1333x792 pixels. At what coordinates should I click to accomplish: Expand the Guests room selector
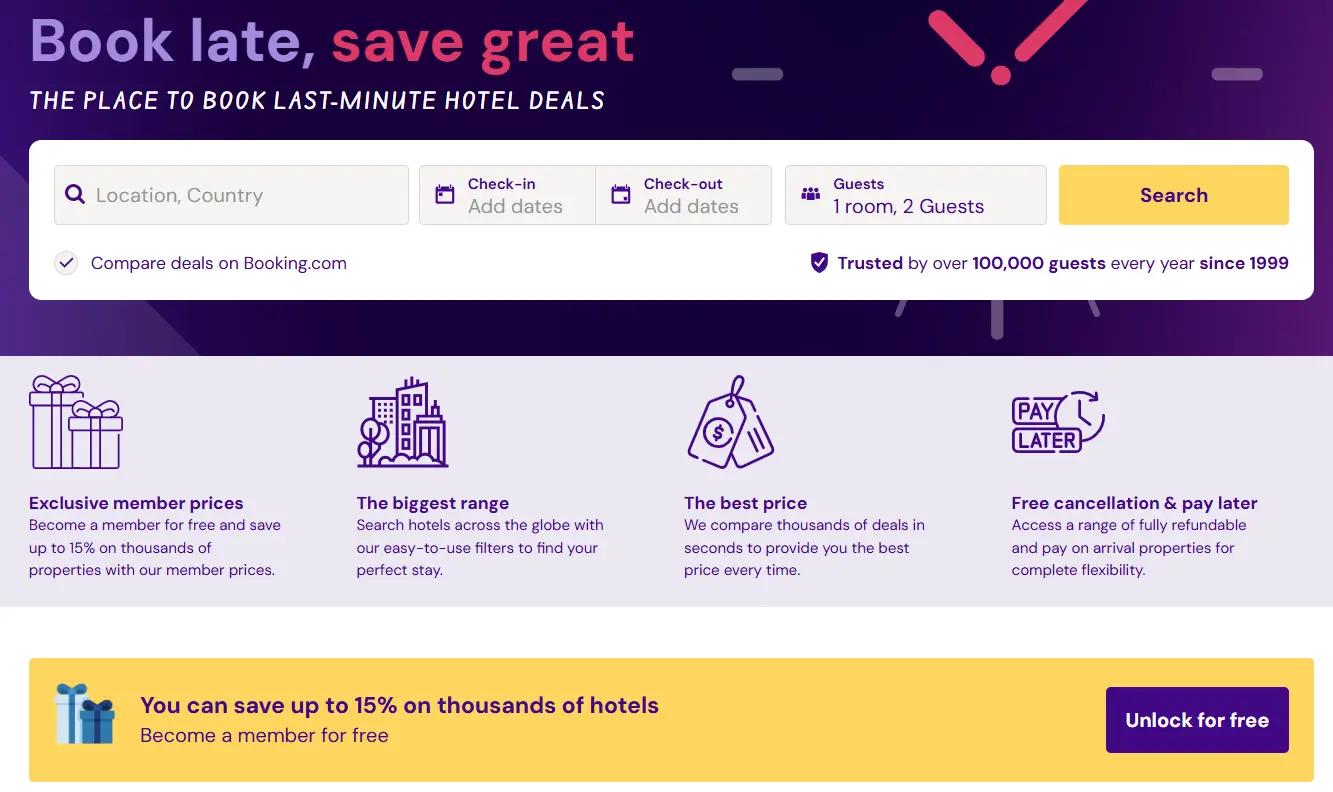pos(915,195)
